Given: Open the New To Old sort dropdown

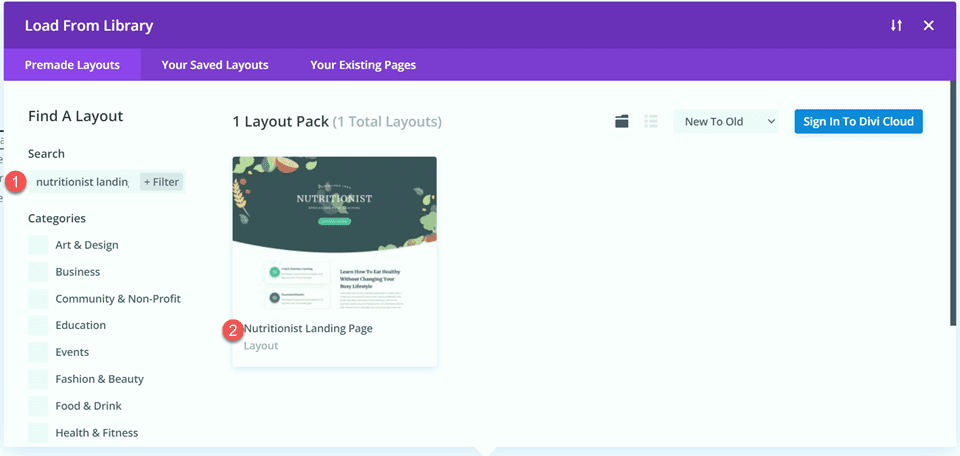Looking at the screenshot, I should click(x=725, y=122).
